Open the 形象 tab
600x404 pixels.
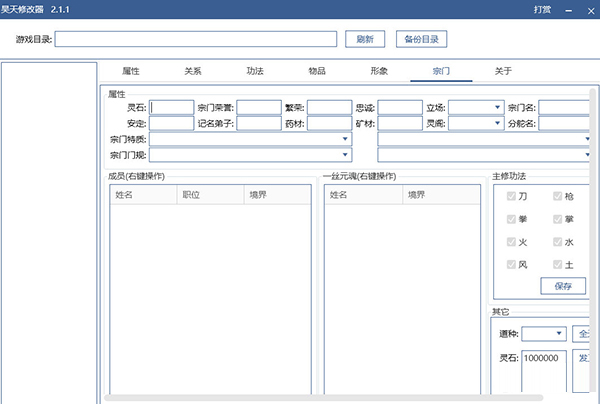[379, 71]
